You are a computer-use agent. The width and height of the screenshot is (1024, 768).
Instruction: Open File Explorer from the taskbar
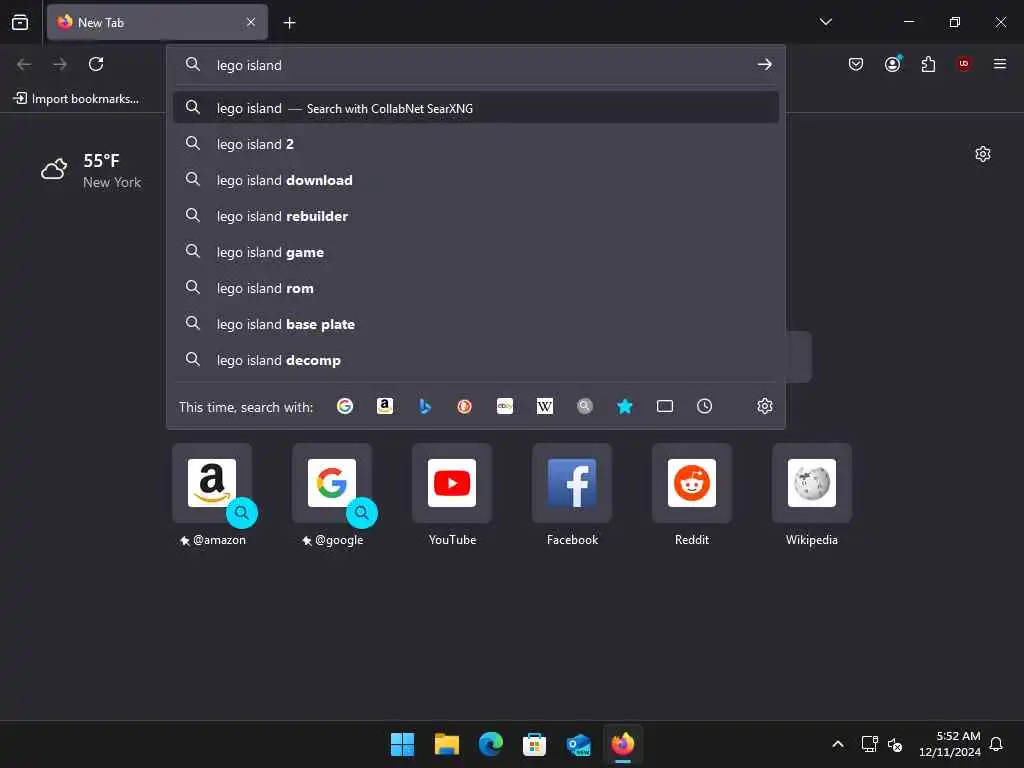click(x=447, y=744)
